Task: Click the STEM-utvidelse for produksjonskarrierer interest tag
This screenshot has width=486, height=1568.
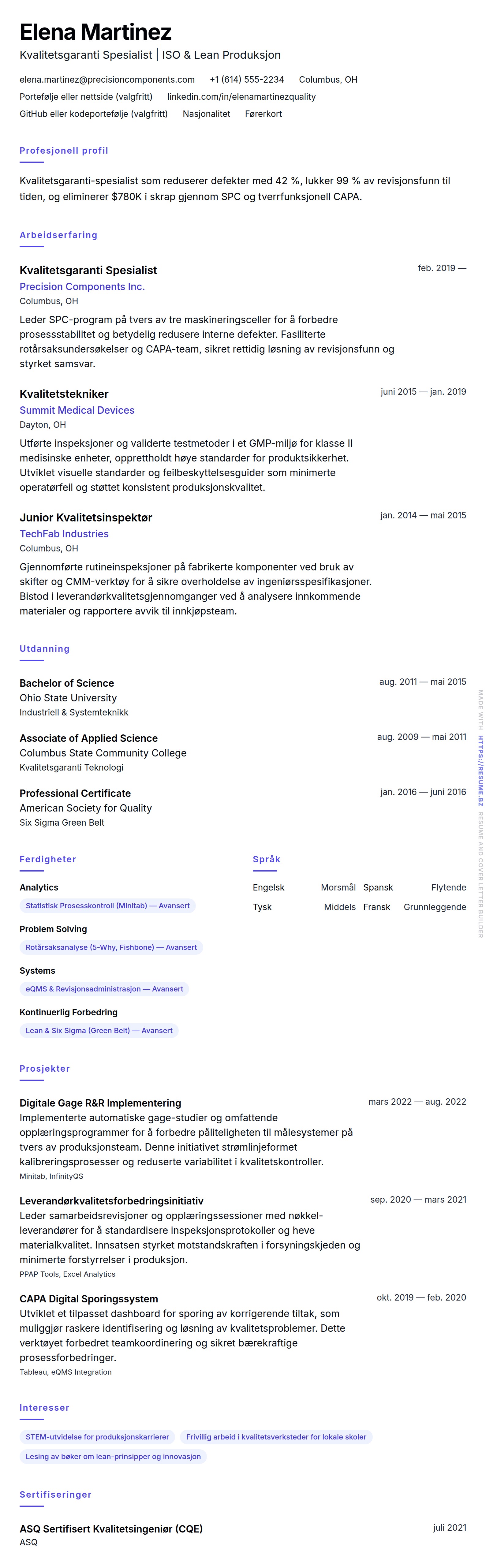Action: click(x=97, y=1437)
